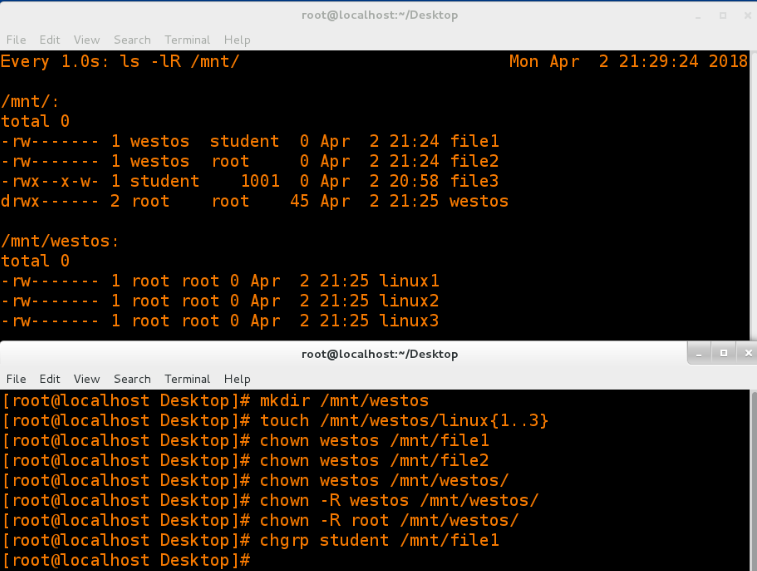
Task: Click the 'chown -R root /mnt/westos/' command
Action: point(389,520)
